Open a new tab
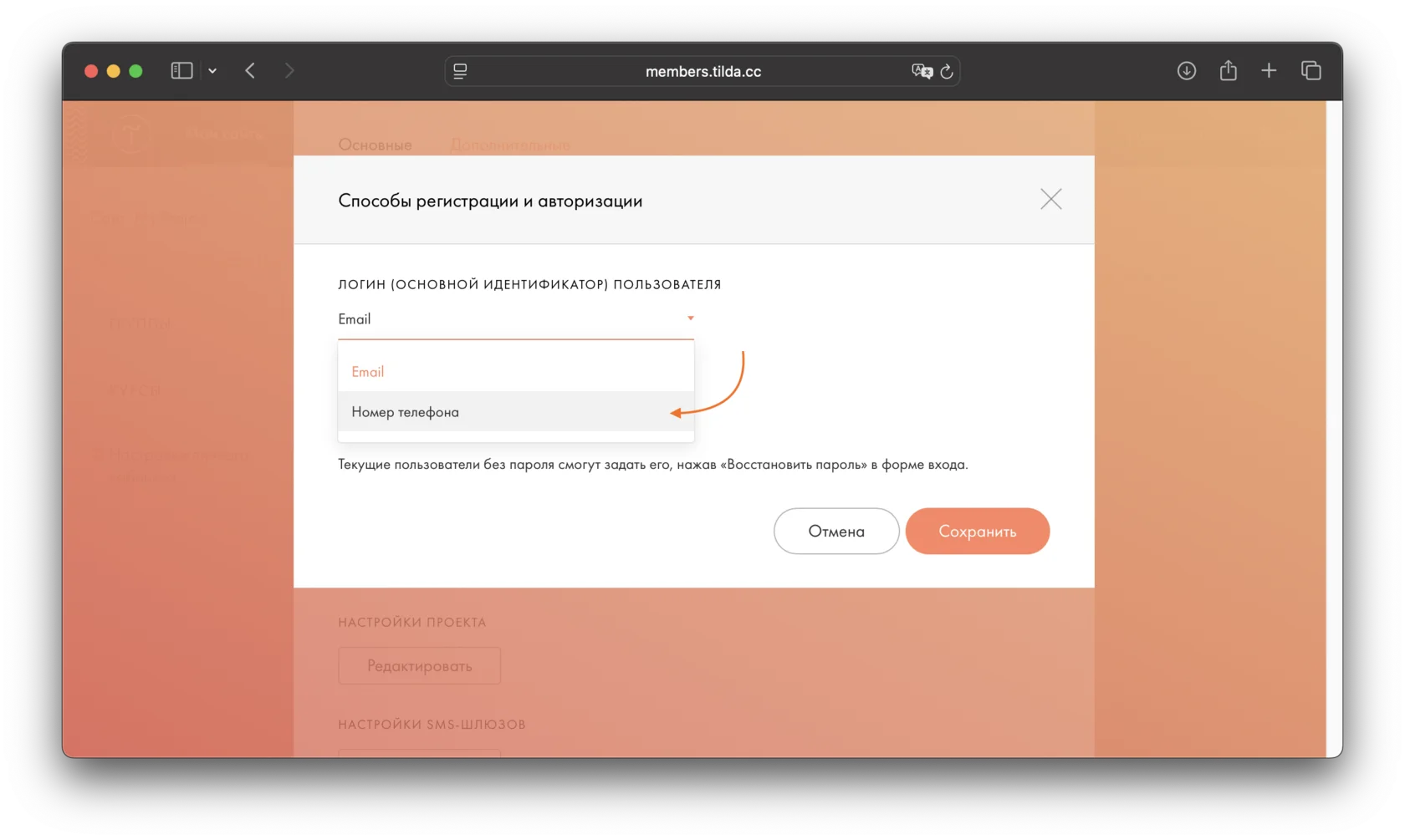This screenshot has width=1405, height=840. [1269, 71]
